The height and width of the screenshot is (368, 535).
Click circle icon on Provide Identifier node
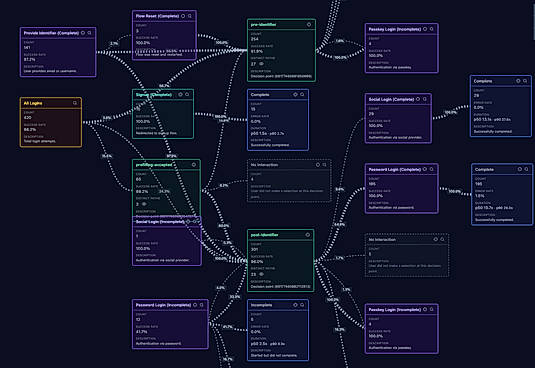click(x=83, y=33)
